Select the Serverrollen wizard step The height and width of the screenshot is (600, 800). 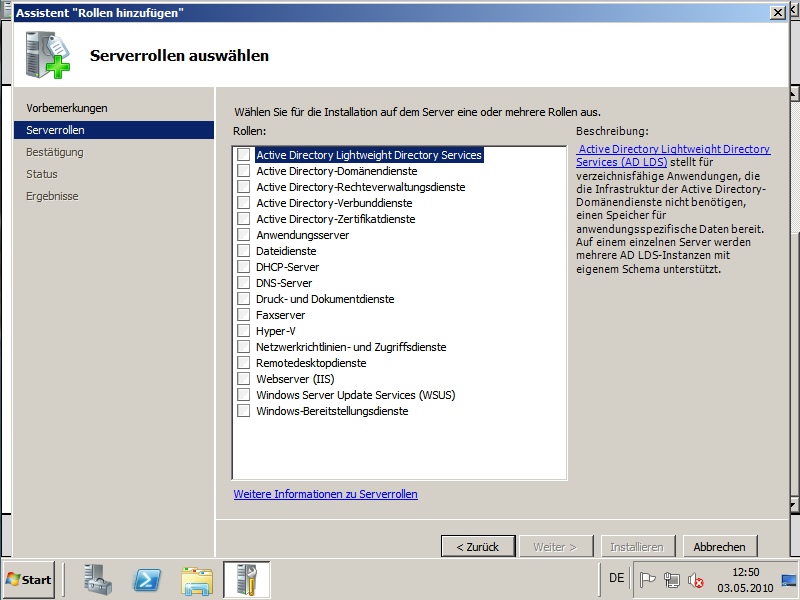point(114,130)
